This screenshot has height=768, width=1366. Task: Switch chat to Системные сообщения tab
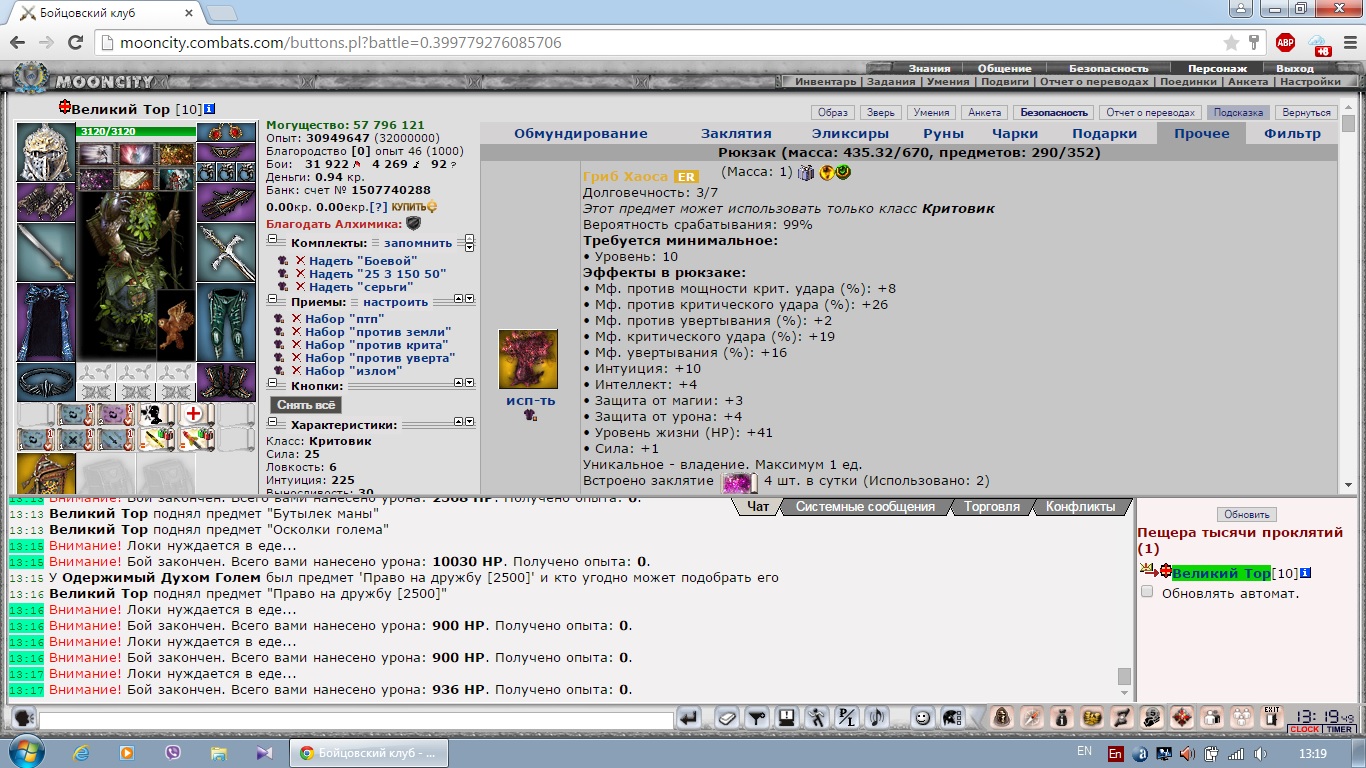[x=865, y=507]
